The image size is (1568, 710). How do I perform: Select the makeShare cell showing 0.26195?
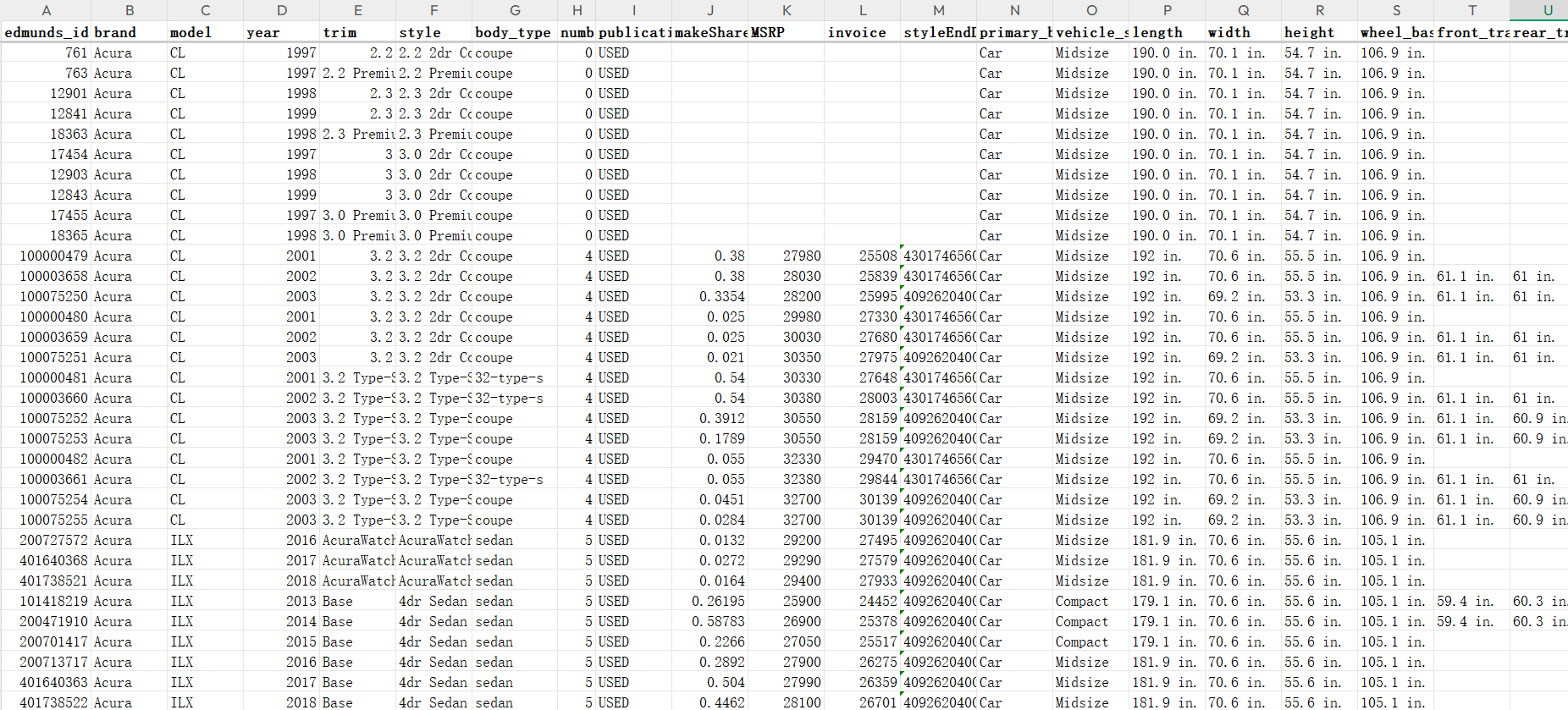click(709, 601)
